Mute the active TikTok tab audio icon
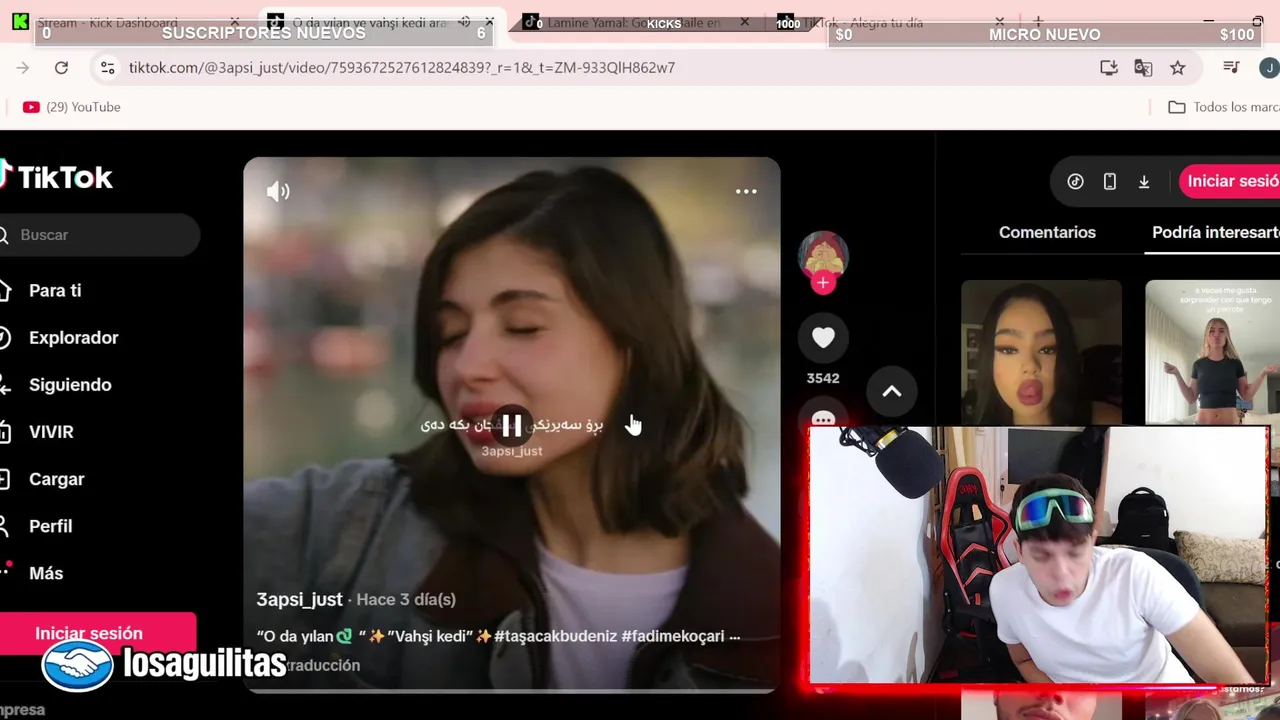1280x720 pixels. coord(464,22)
